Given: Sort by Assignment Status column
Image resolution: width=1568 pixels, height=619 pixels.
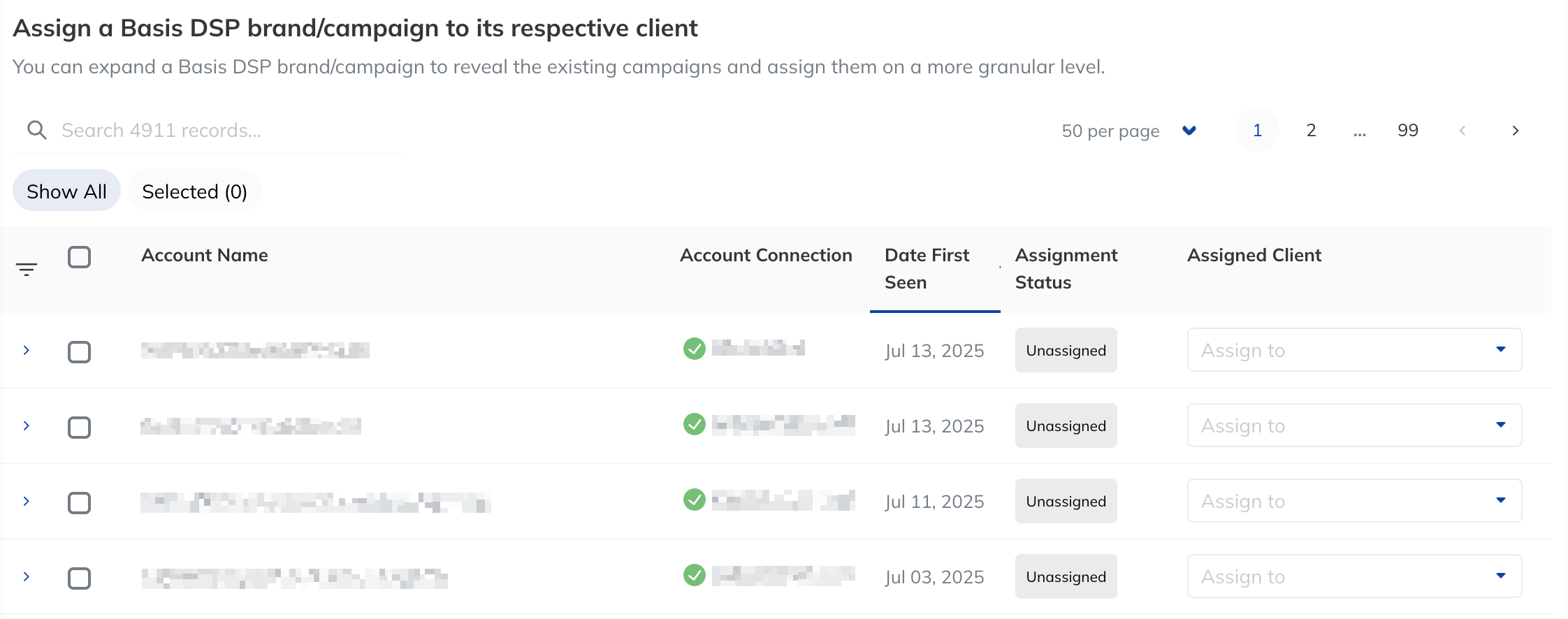Looking at the screenshot, I should 1066,268.
